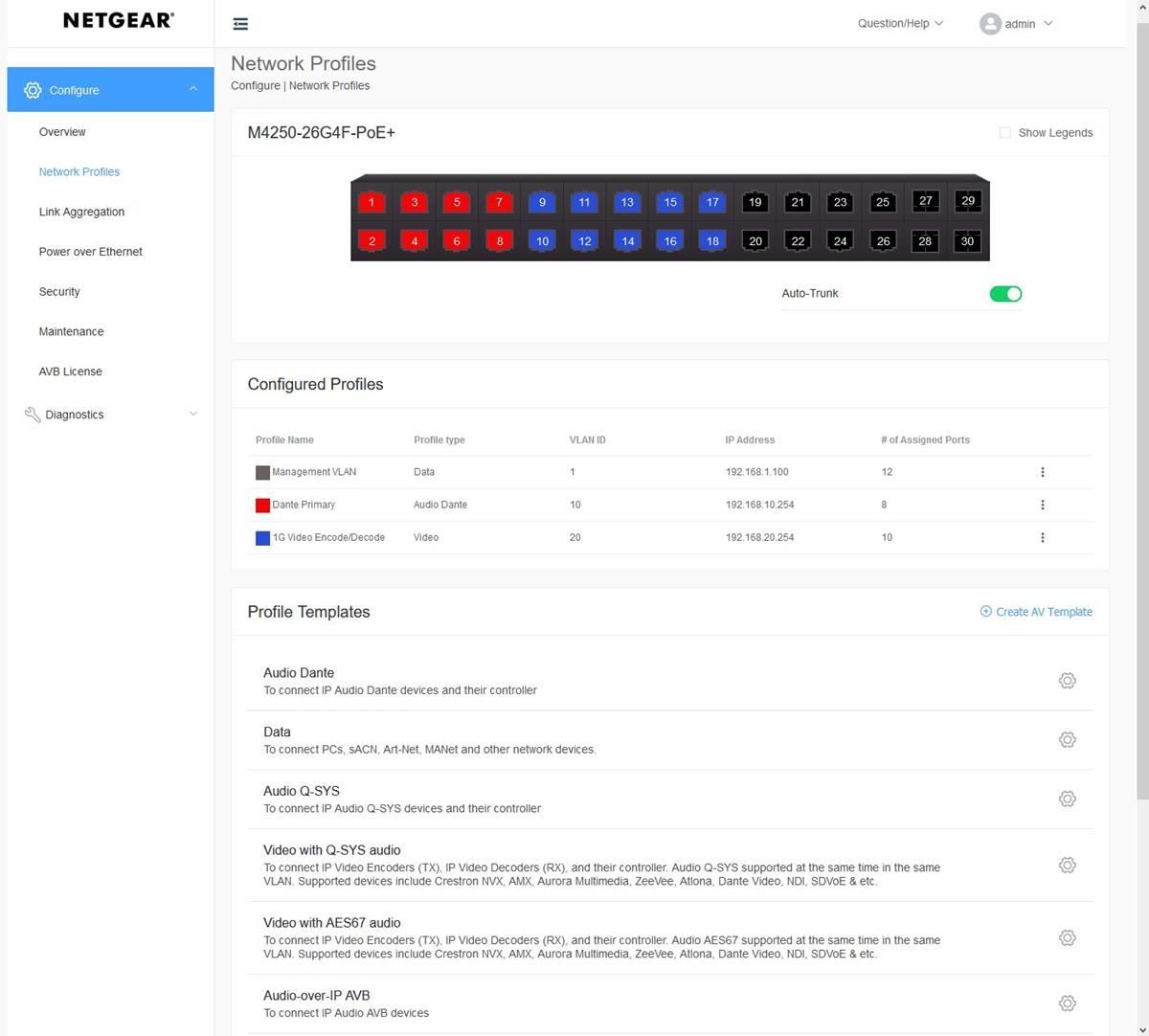Click the Video with AES67 audio title
This screenshot has height=1036, width=1149.
click(x=332, y=923)
